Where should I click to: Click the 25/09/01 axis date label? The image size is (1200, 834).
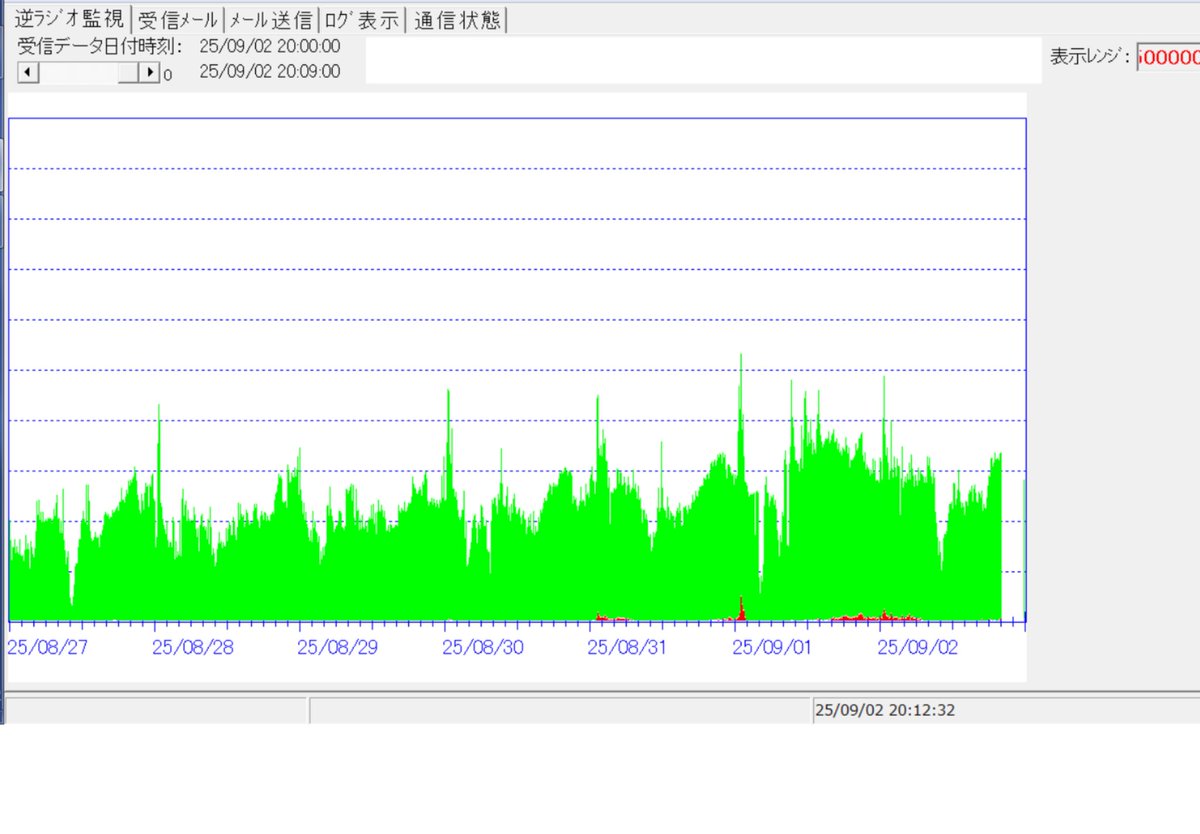(x=772, y=647)
